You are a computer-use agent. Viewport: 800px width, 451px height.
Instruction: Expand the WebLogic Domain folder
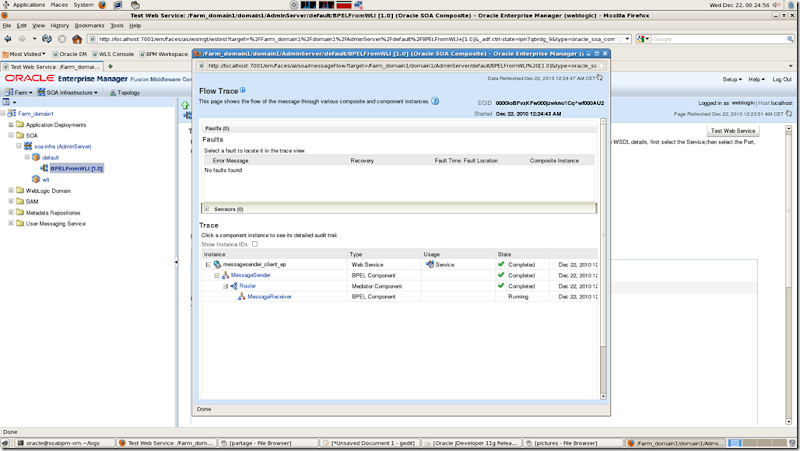(x=11, y=190)
